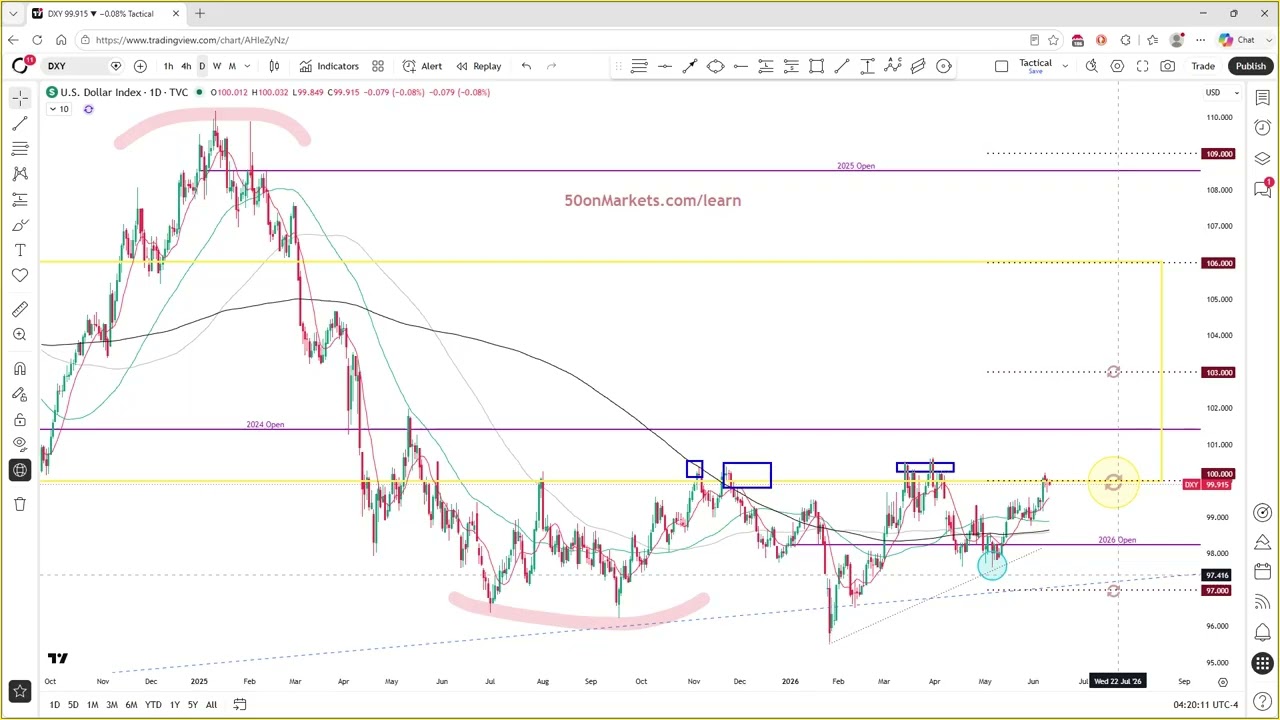The image size is (1280, 720).
Task: Open chart settings hexagon icon
Action: pyautogui.click(x=1117, y=66)
